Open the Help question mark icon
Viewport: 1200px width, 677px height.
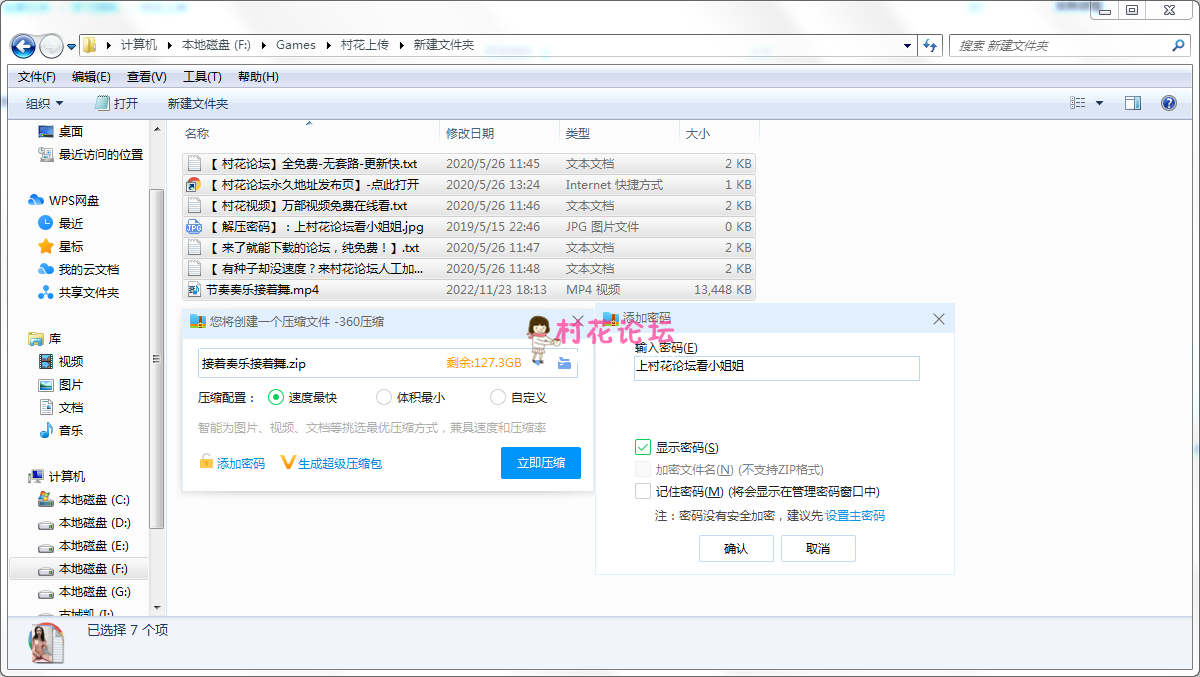tap(1168, 103)
